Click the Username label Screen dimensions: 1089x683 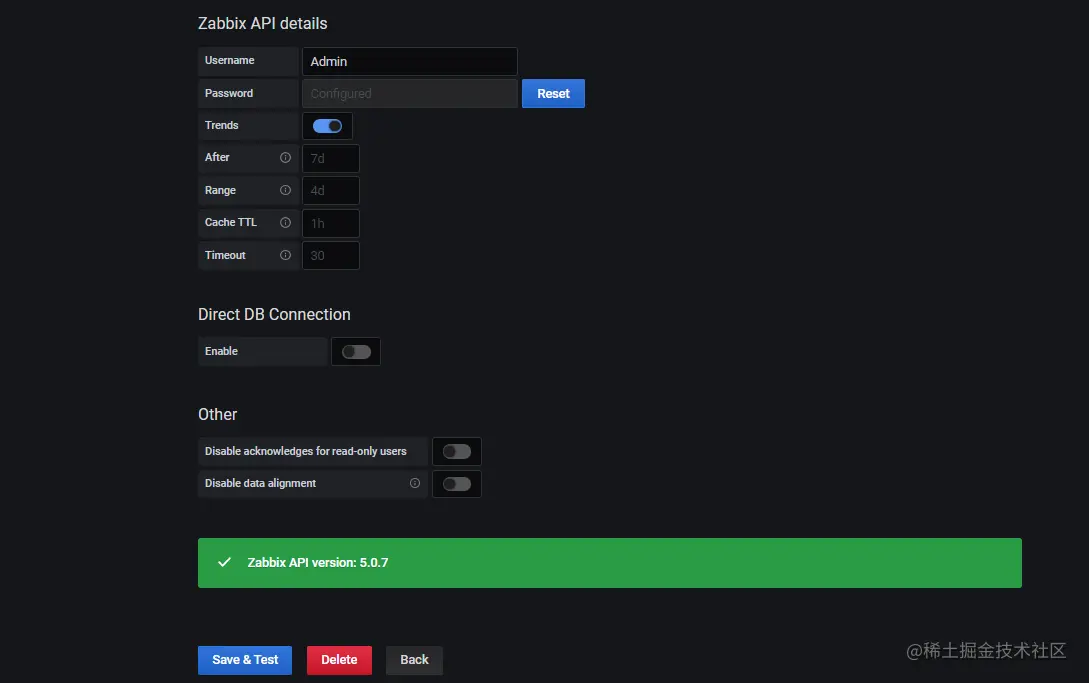pos(229,60)
